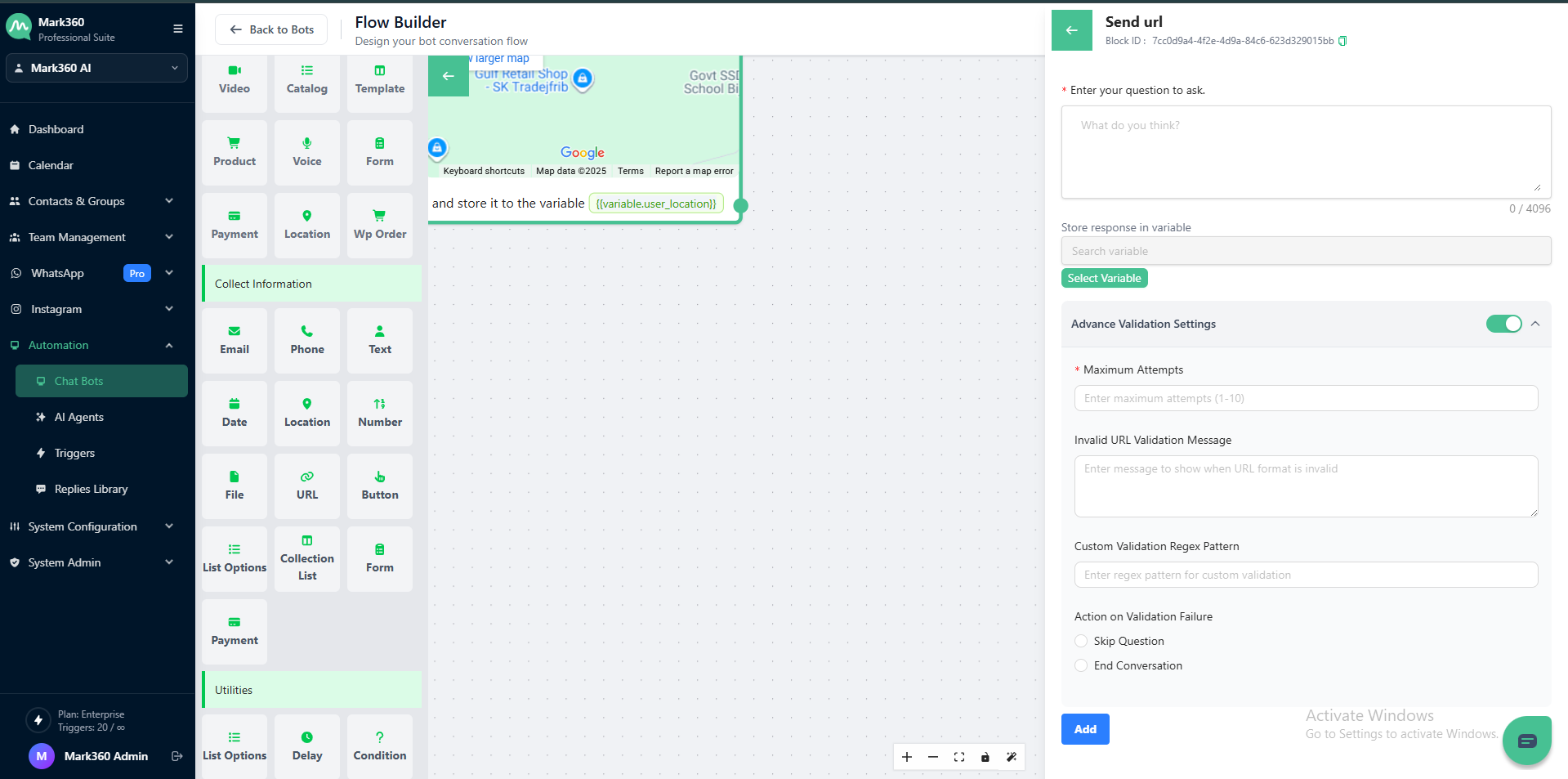Image resolution: width=1568 pixels, height=779 pixels.
Task: Go to Dashboard in the sidebar
Action: [56, 129]
